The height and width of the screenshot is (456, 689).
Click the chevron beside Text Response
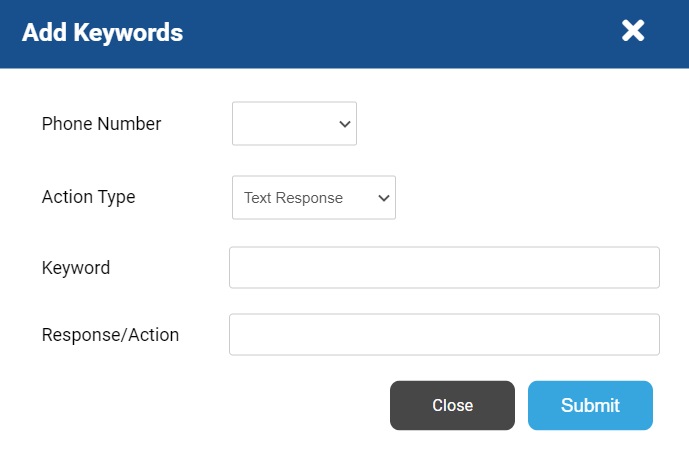click(384, 198)
